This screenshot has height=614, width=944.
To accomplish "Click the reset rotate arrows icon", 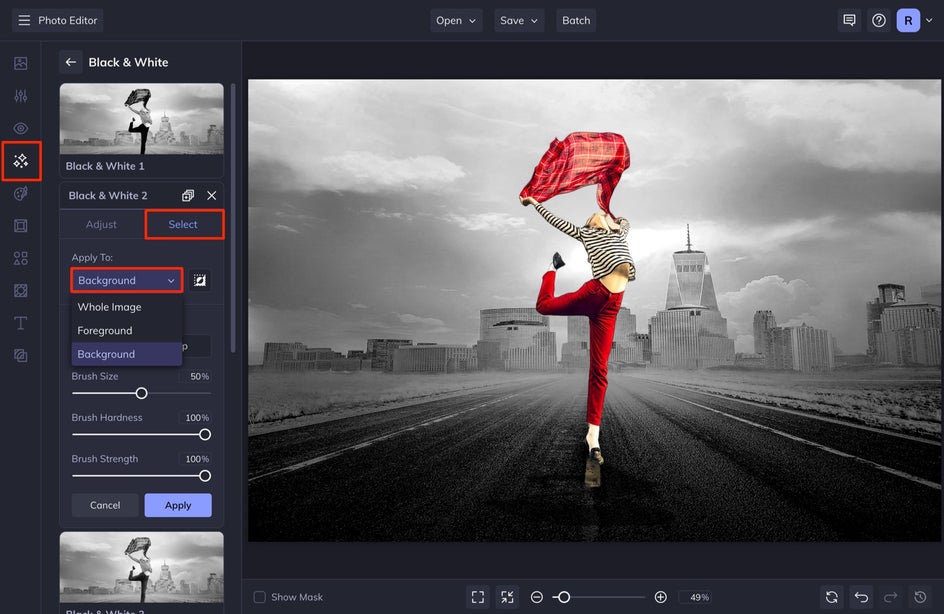I will (x=831, y=597).
